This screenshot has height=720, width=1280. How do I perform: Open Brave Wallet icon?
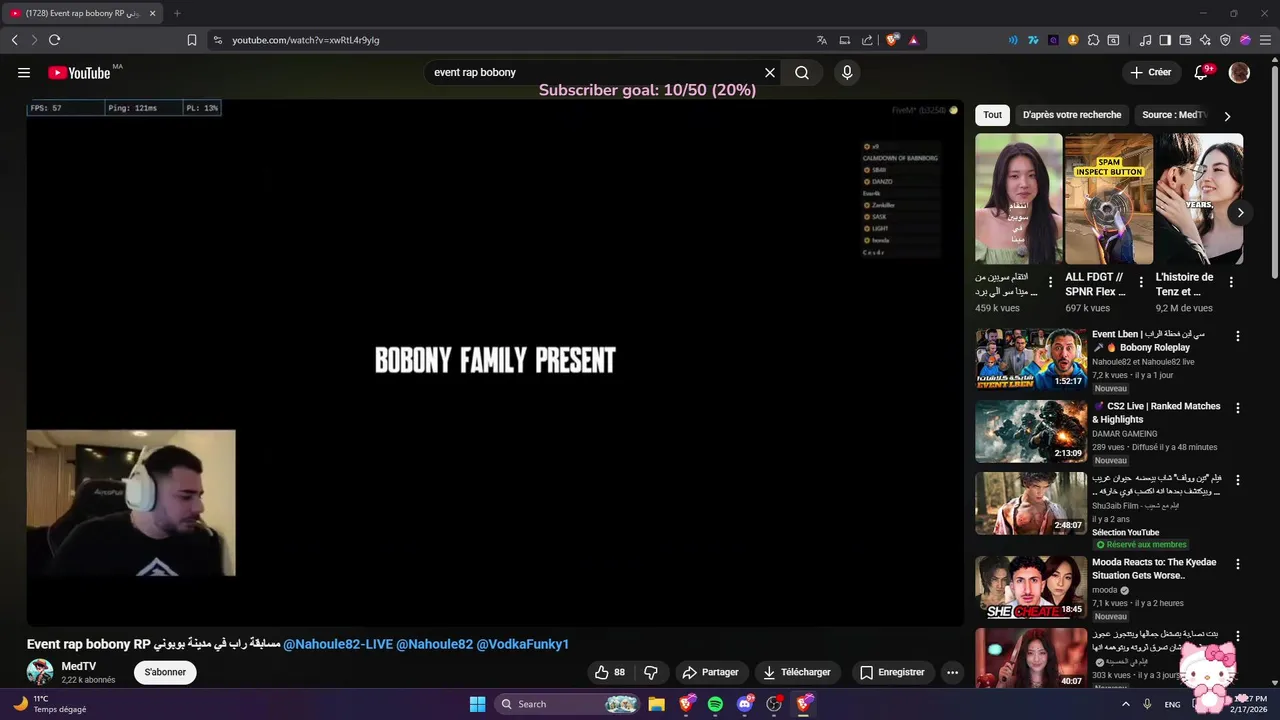[x=1185, y=40]
